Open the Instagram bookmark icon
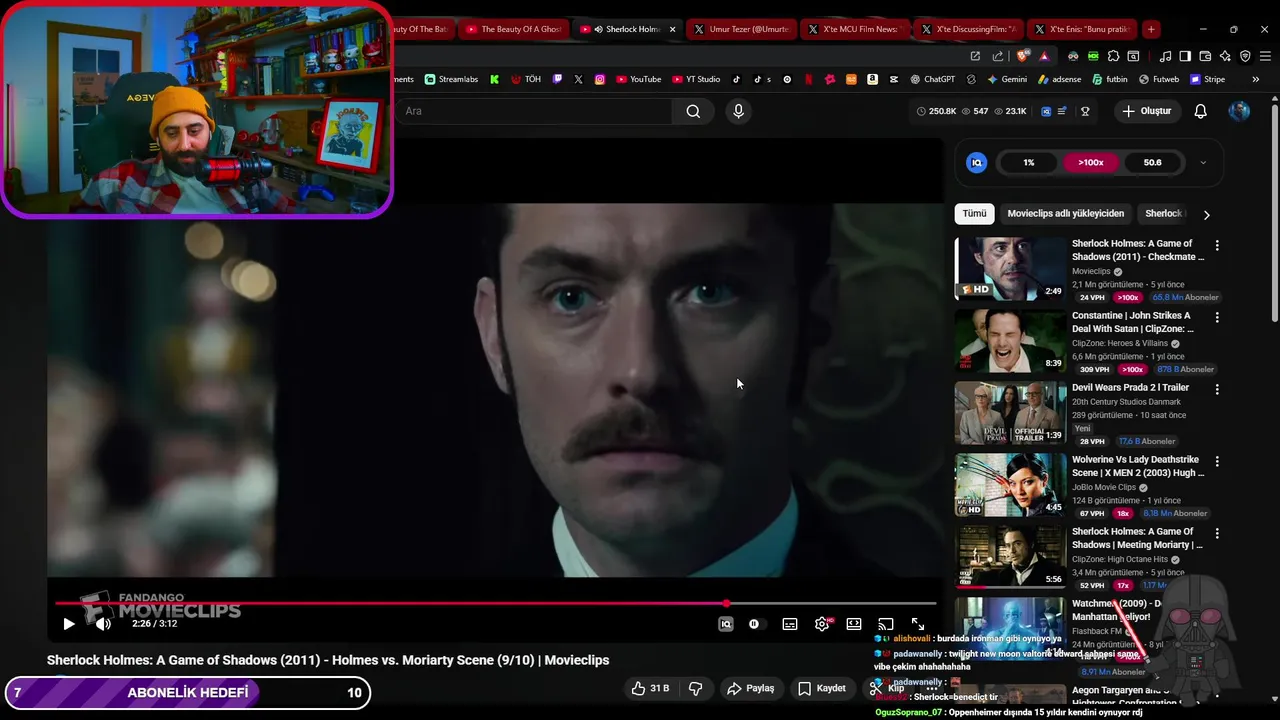 tap(600, 79)
